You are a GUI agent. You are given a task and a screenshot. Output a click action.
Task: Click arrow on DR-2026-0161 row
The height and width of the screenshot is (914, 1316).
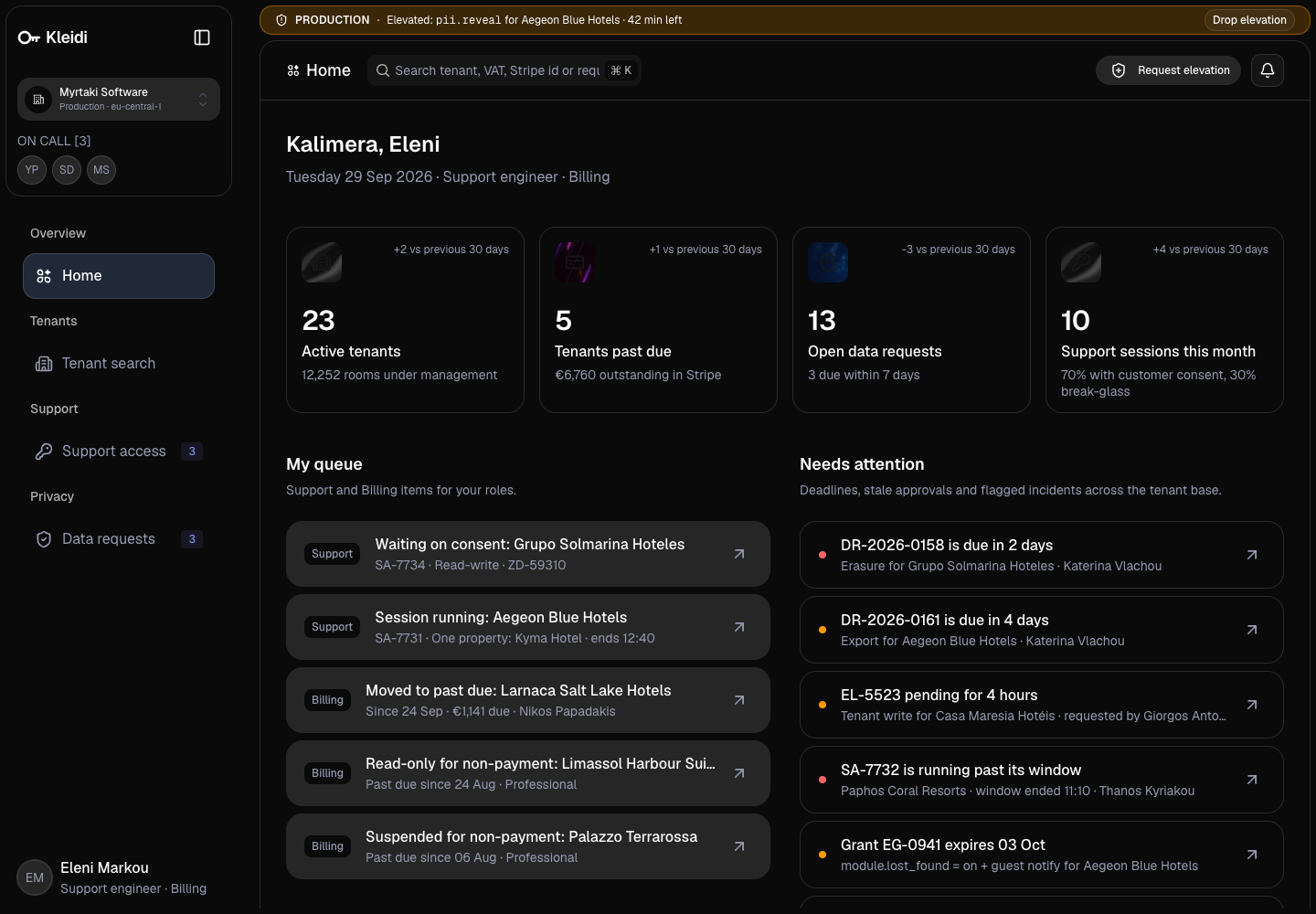[1252, 630]
